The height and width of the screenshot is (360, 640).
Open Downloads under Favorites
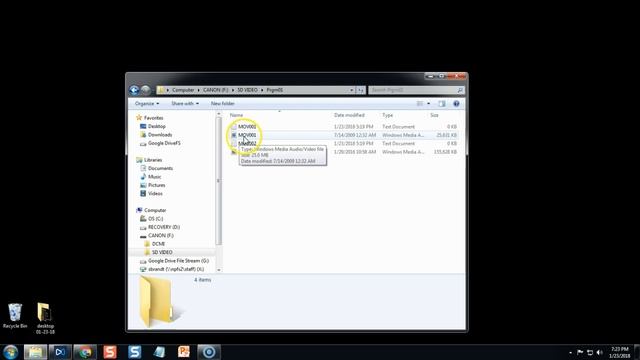[x=160, y=135]
